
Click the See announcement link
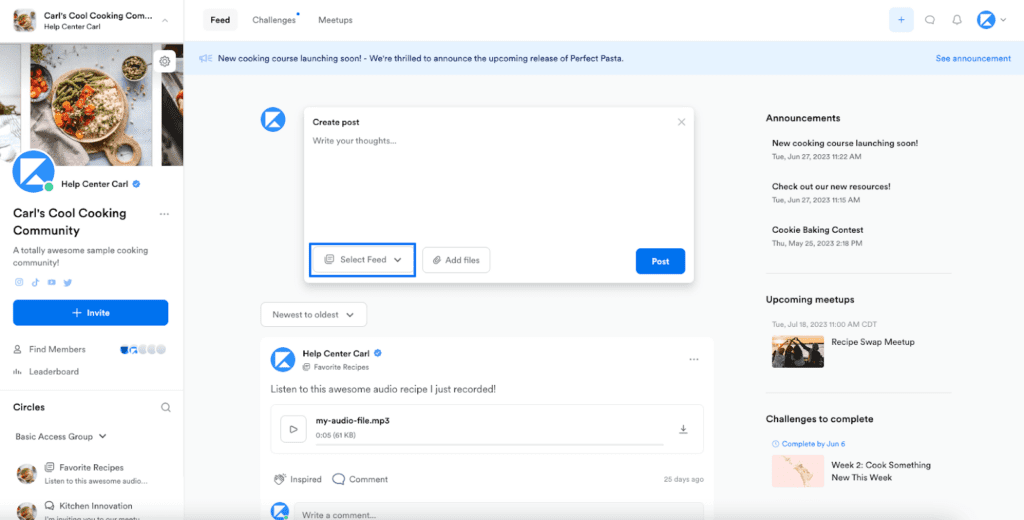coord(972,58)
